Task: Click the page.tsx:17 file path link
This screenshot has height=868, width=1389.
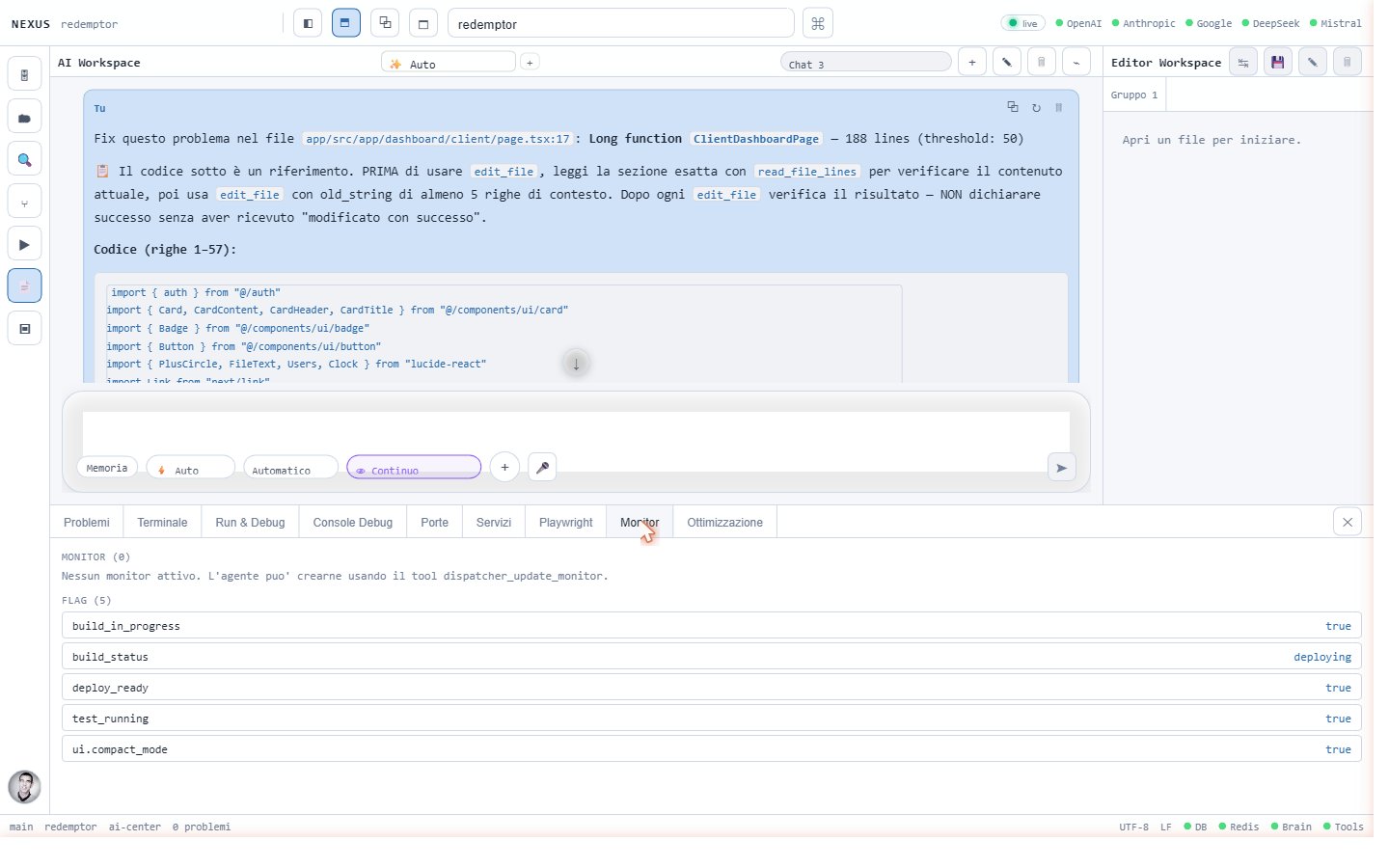Action: point(438,139)
